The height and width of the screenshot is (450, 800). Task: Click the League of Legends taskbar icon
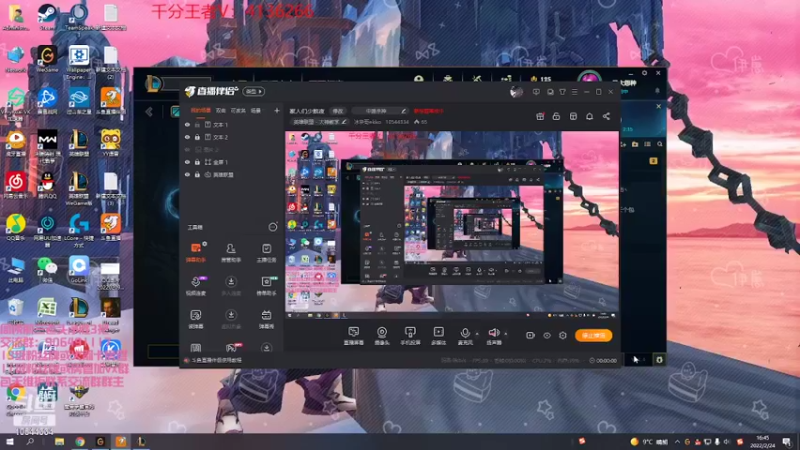coord(141,441)
